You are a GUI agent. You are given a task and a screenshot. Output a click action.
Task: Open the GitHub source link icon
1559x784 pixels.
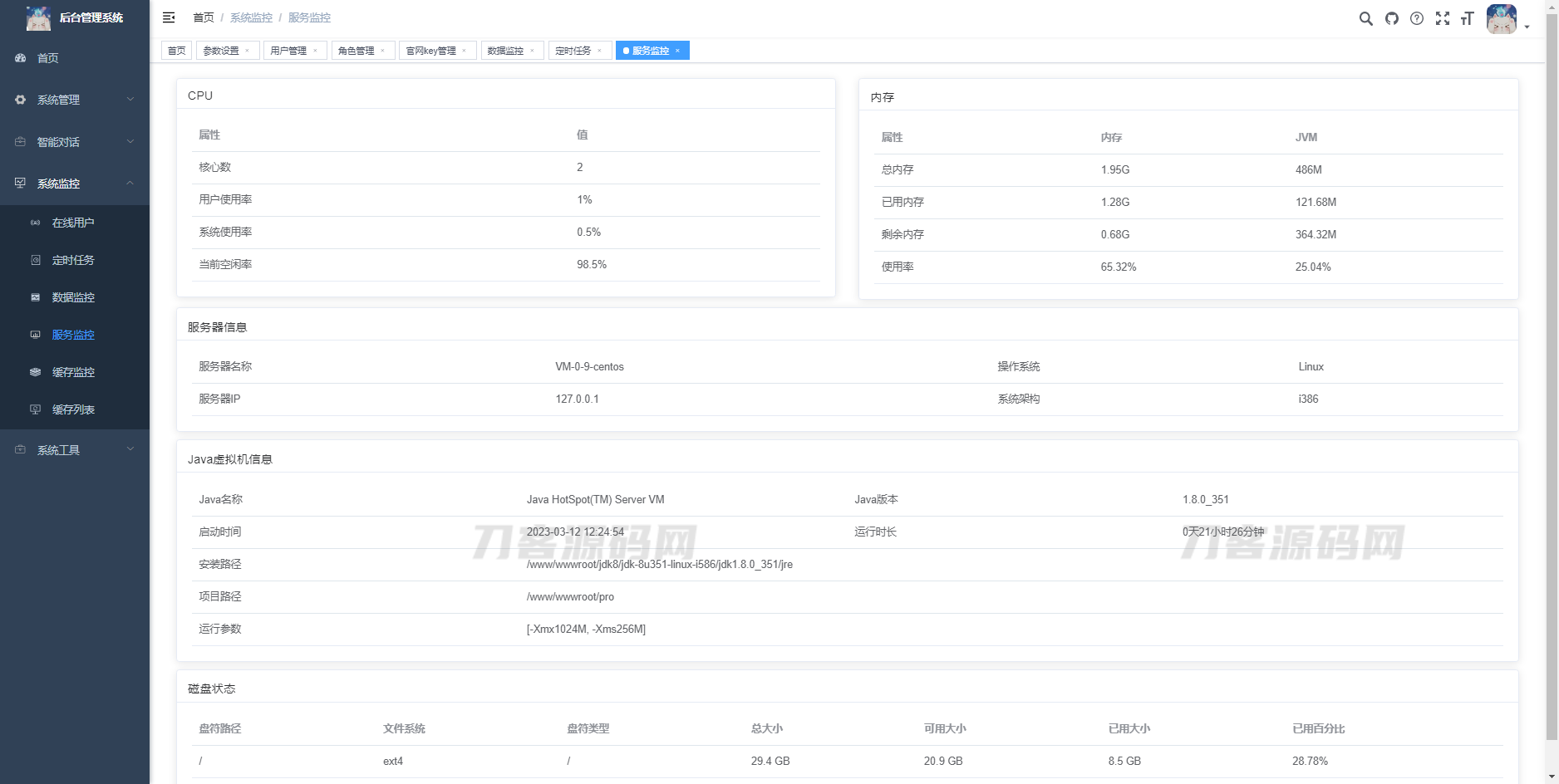pos(1391,18)
